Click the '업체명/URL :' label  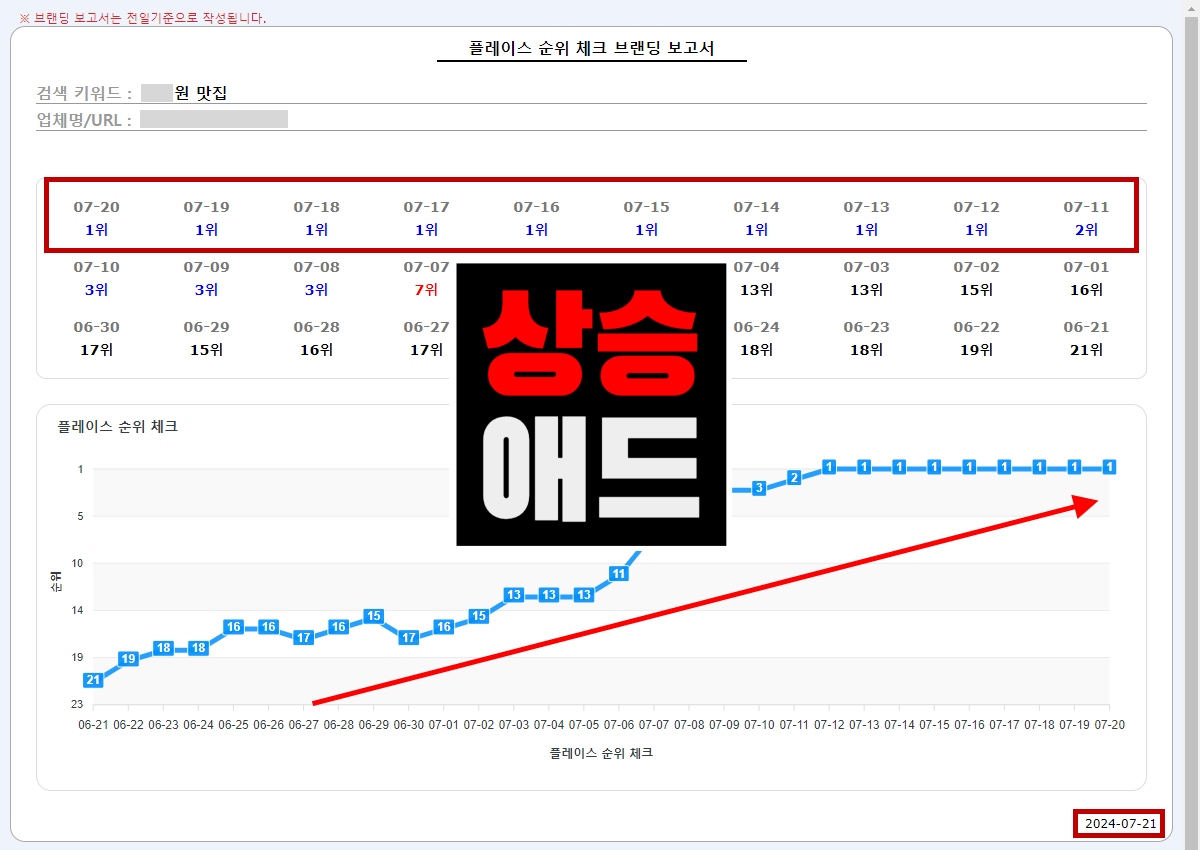pyautogui.click(x=84, y=120)
